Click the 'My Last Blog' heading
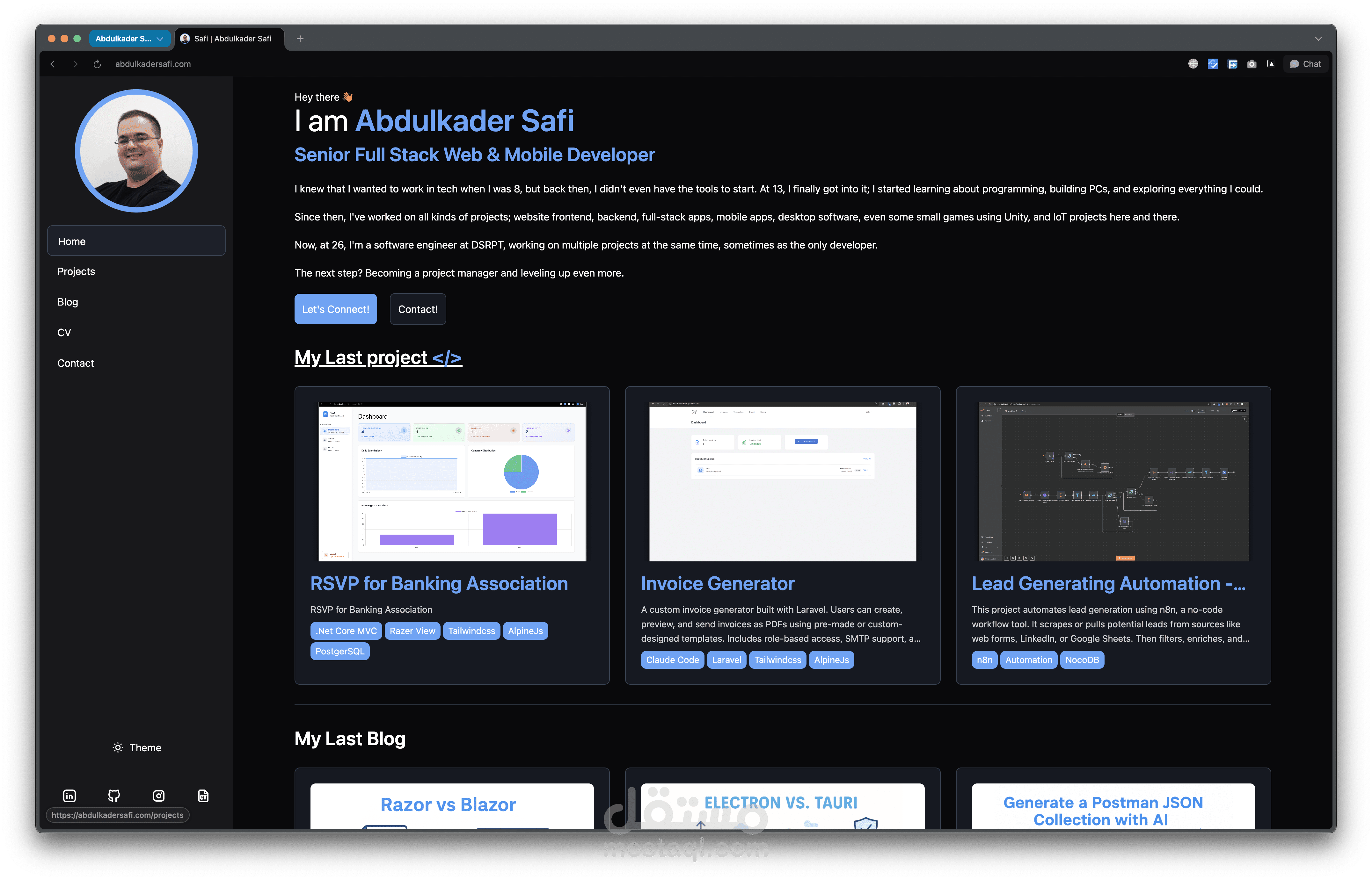Image resolution: width=1372 pixels, height=880 pixels. tap(350, 739)
